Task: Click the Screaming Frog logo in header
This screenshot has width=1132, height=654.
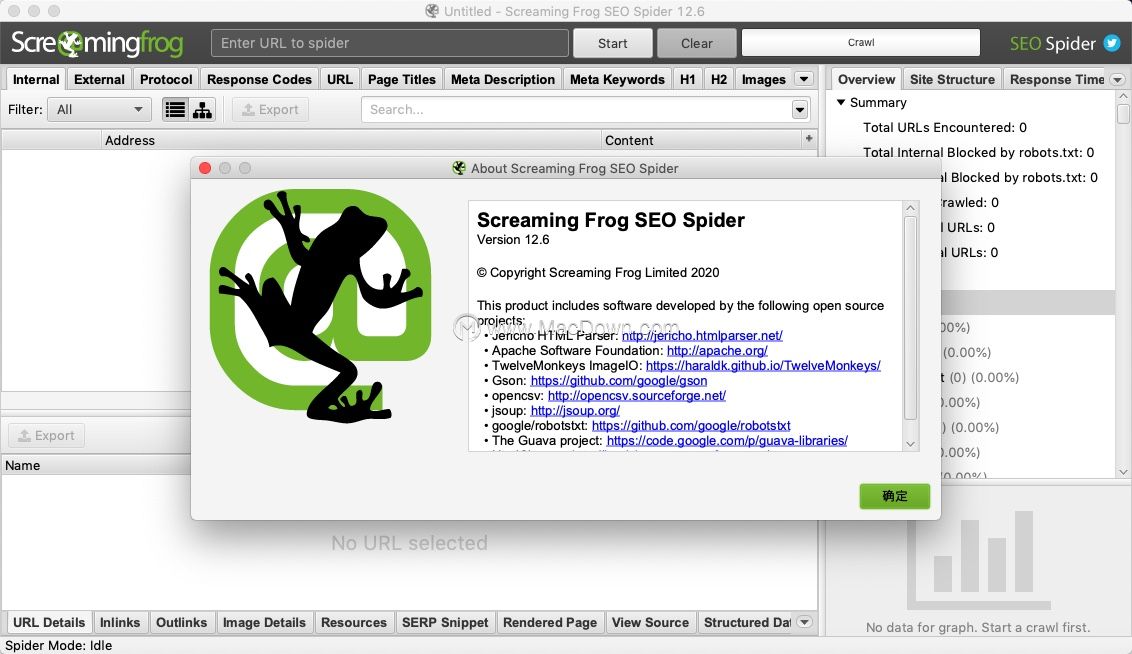Action: point(97,43)
